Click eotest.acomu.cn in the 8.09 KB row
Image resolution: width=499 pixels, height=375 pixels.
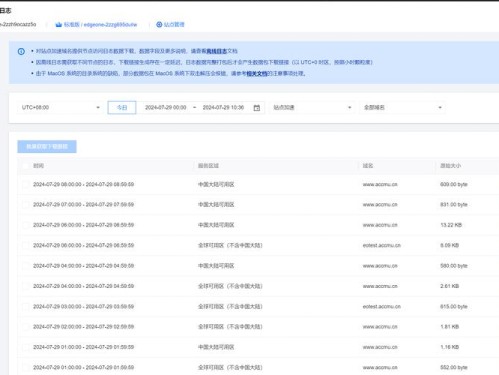pyautogui.click(x=382, y=245)
